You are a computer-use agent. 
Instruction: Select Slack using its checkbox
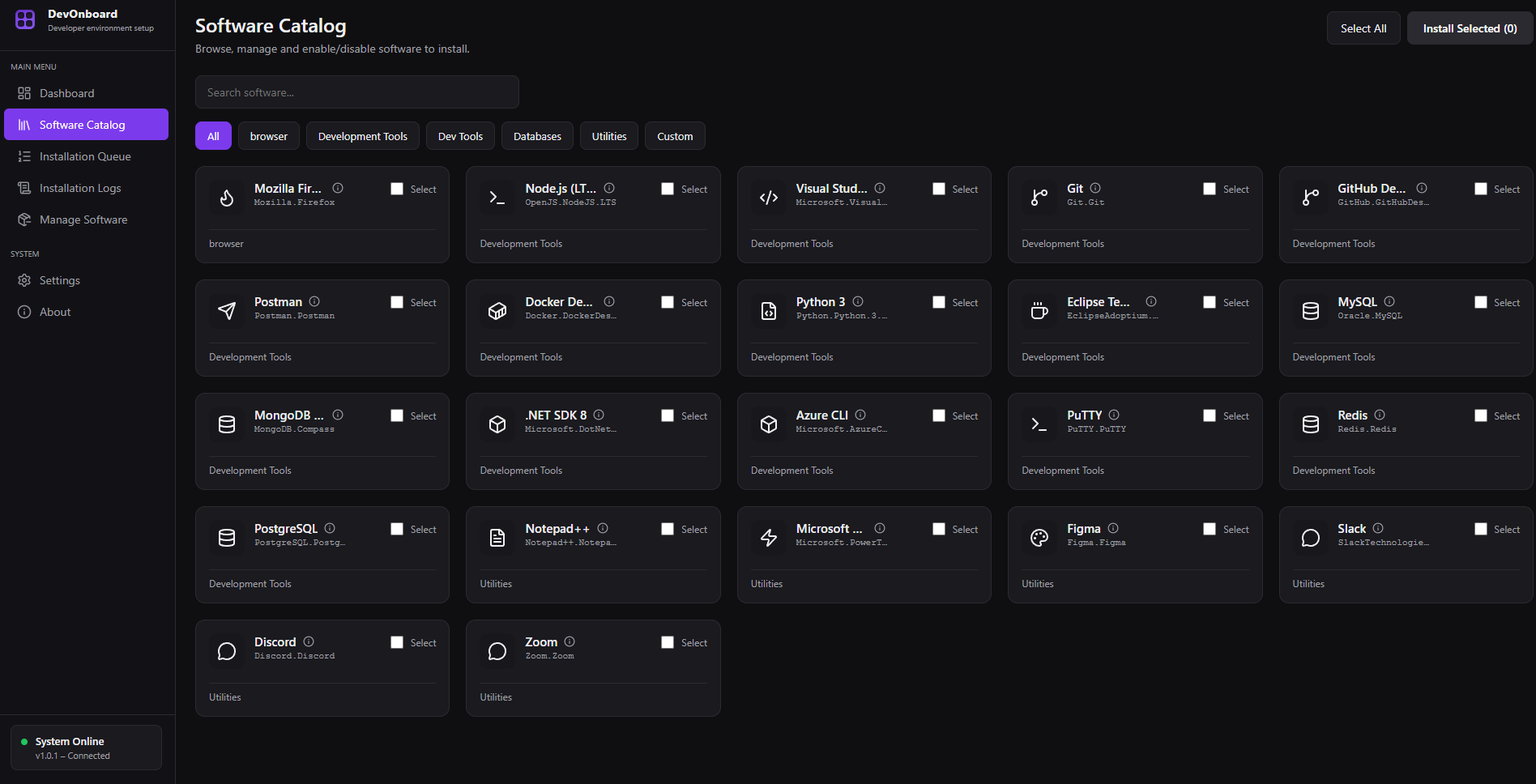click(x=1481, y=529)
